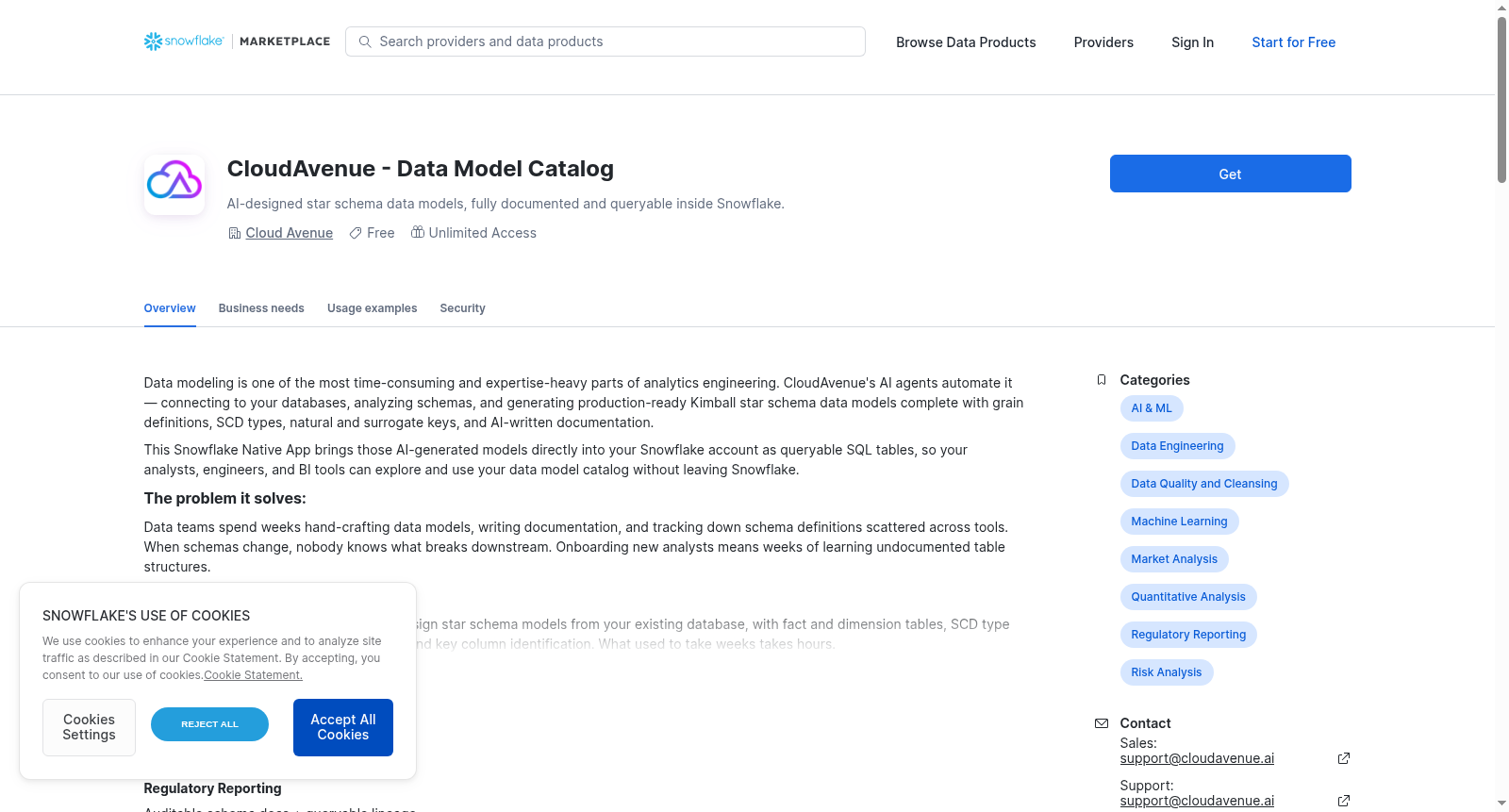Image resolution: width=1509 pixels, height=812 pixels.
Task: Switch to the Usage examples tab
Action: [372, 308]
